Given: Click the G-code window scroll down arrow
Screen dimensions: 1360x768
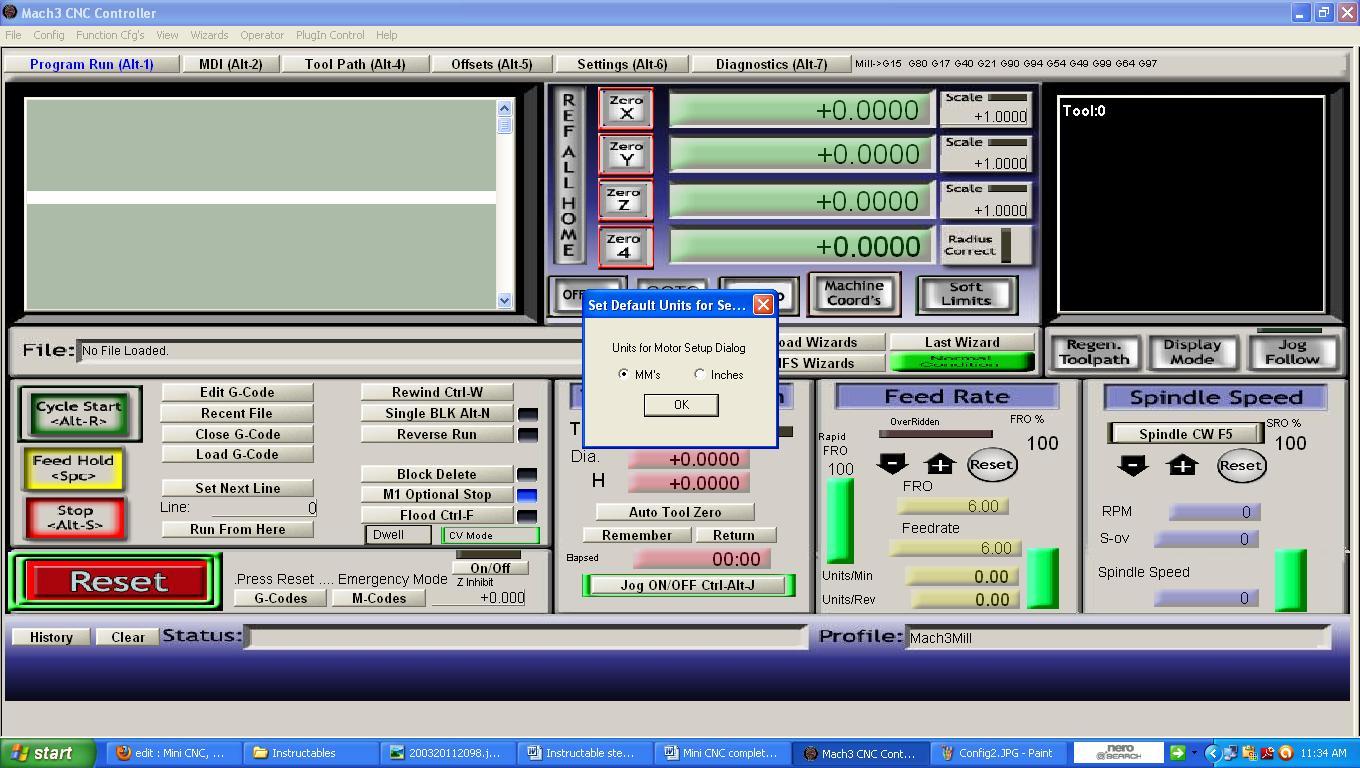Looking at the screenshot, I should (504, 300).
